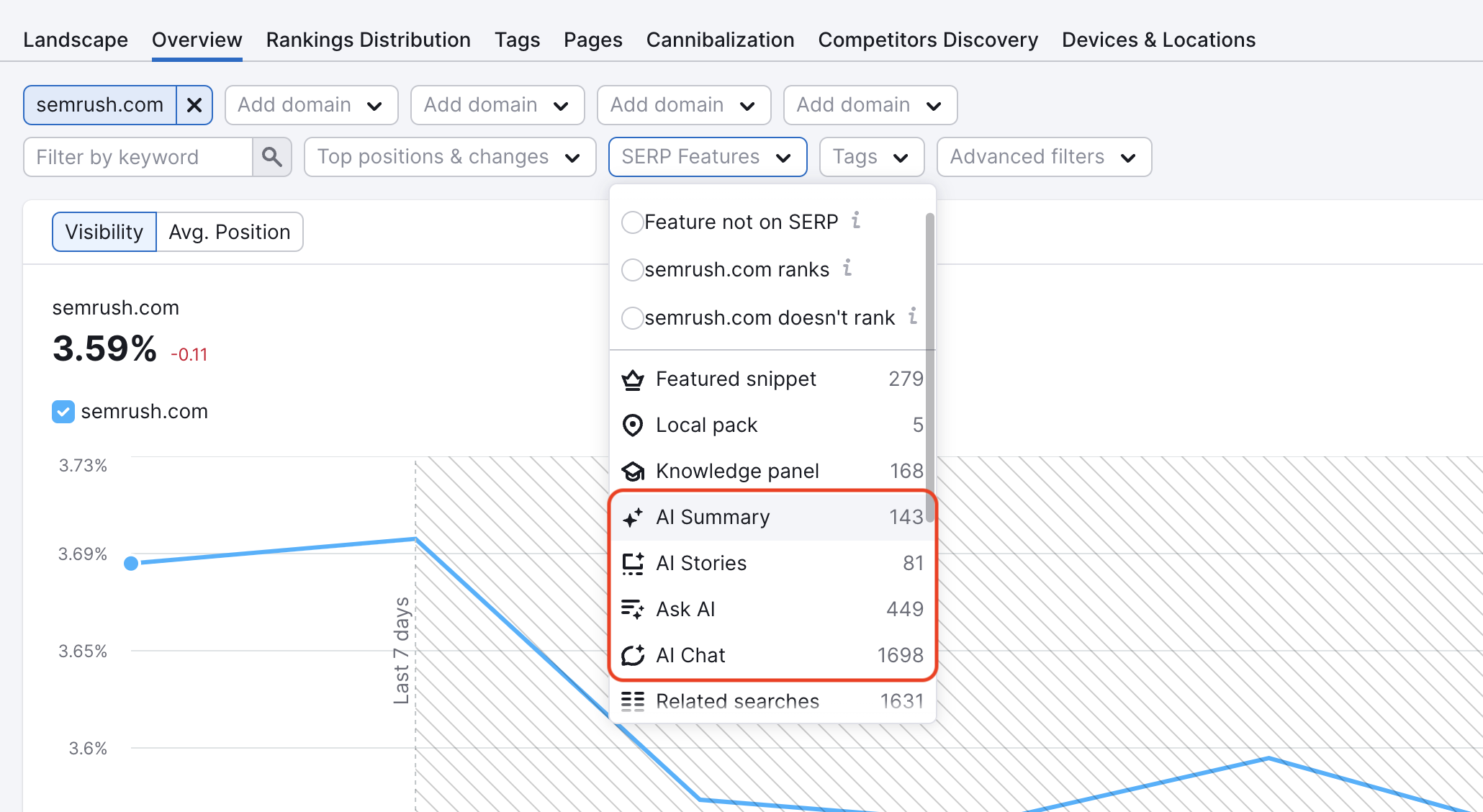This screenshot has height=812, width=1483.
Task: Choose Ask AI feature filter
Action: 771,610
